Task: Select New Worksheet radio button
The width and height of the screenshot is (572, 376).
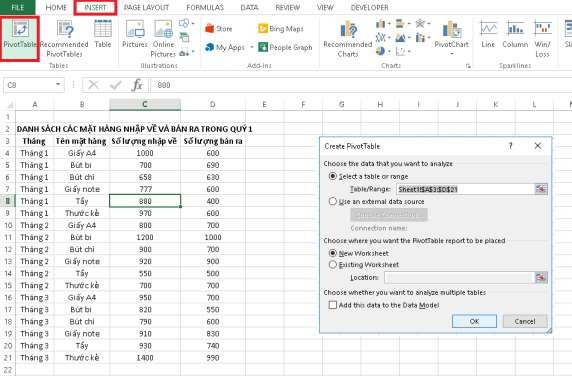Action: point(332,253)
